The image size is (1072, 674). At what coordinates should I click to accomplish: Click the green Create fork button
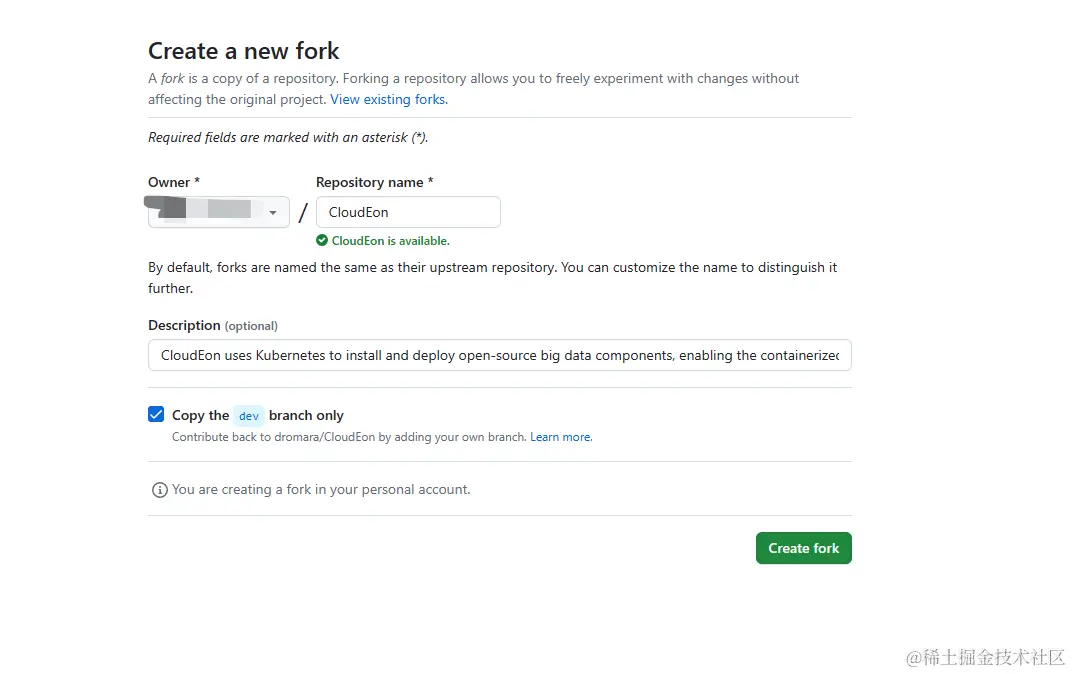804,548
